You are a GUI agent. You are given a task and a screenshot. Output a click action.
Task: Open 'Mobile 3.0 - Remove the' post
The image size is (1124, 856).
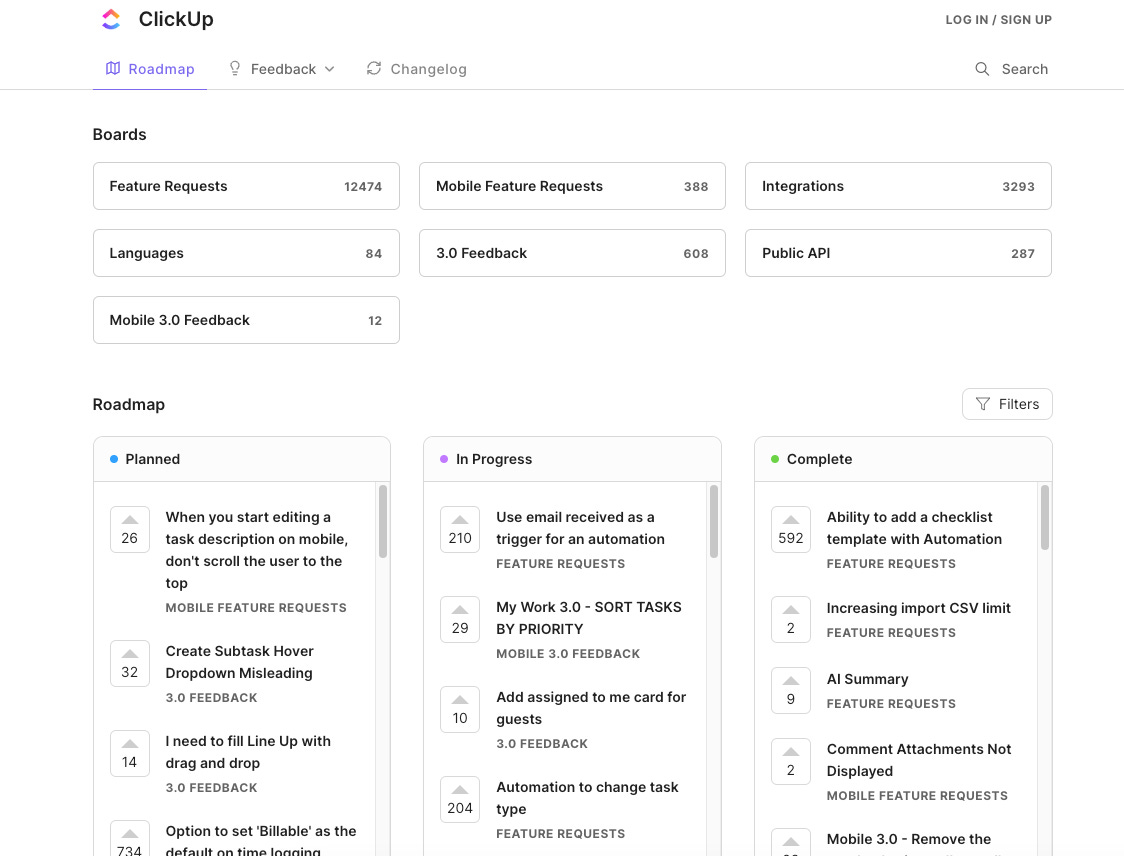(908, 840)
